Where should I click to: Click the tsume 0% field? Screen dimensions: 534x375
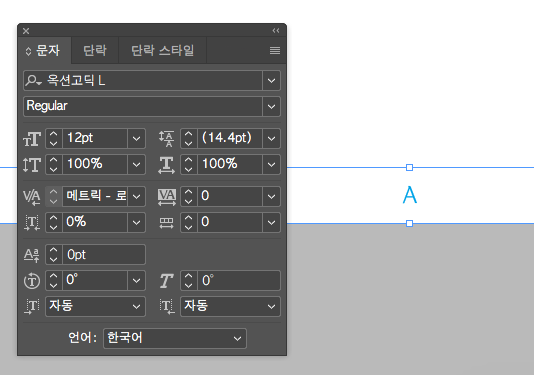click(95, 222)
